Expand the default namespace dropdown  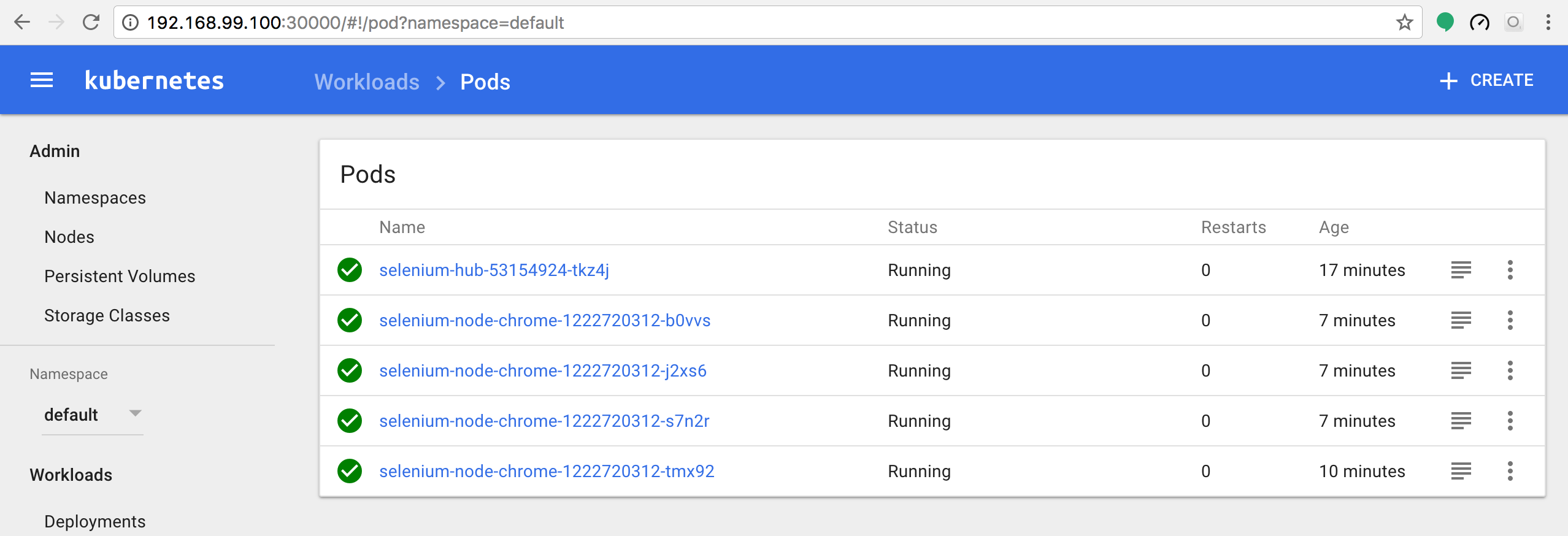pos(93,415)
